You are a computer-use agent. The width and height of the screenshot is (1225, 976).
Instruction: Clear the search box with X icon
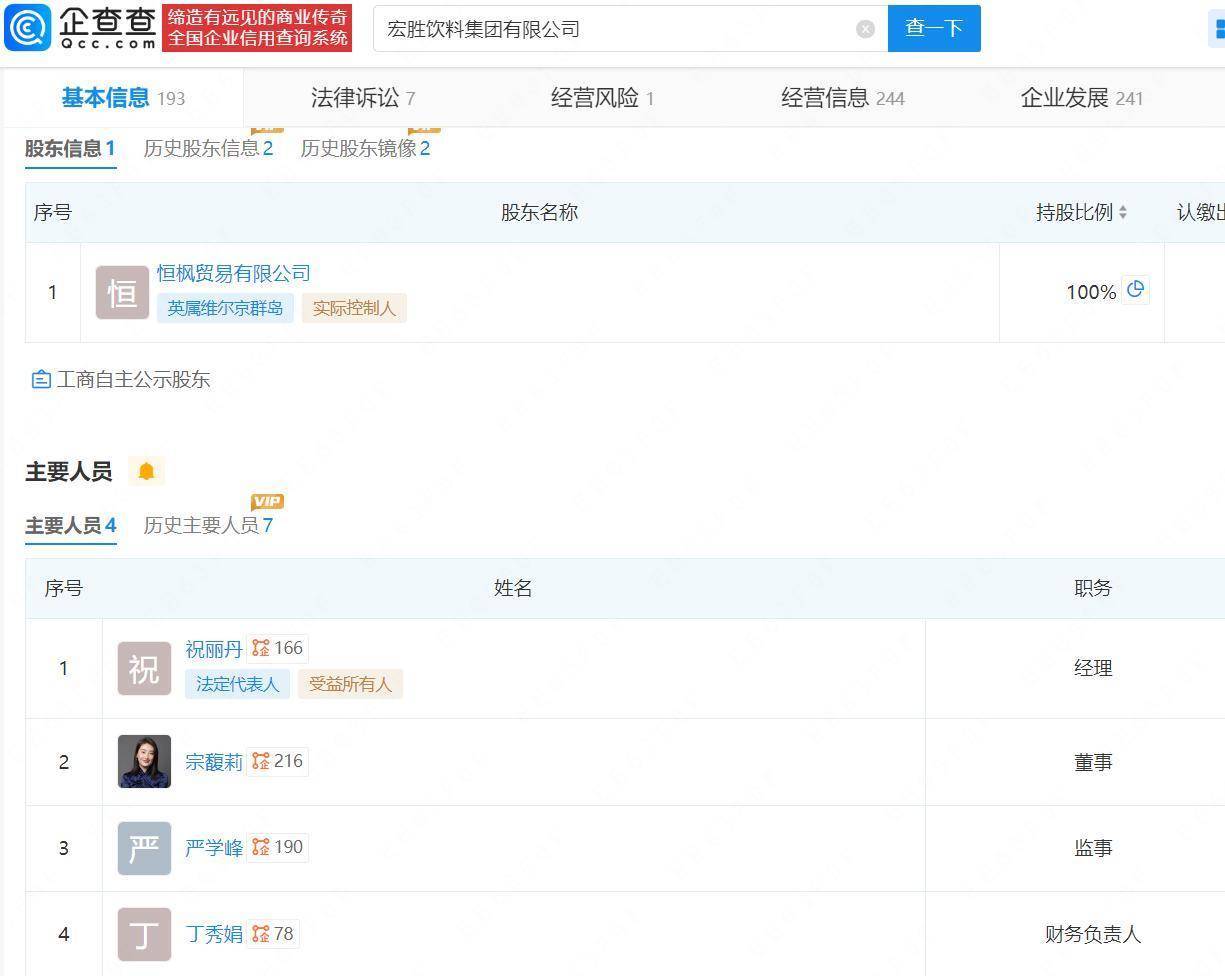[866, 29]
